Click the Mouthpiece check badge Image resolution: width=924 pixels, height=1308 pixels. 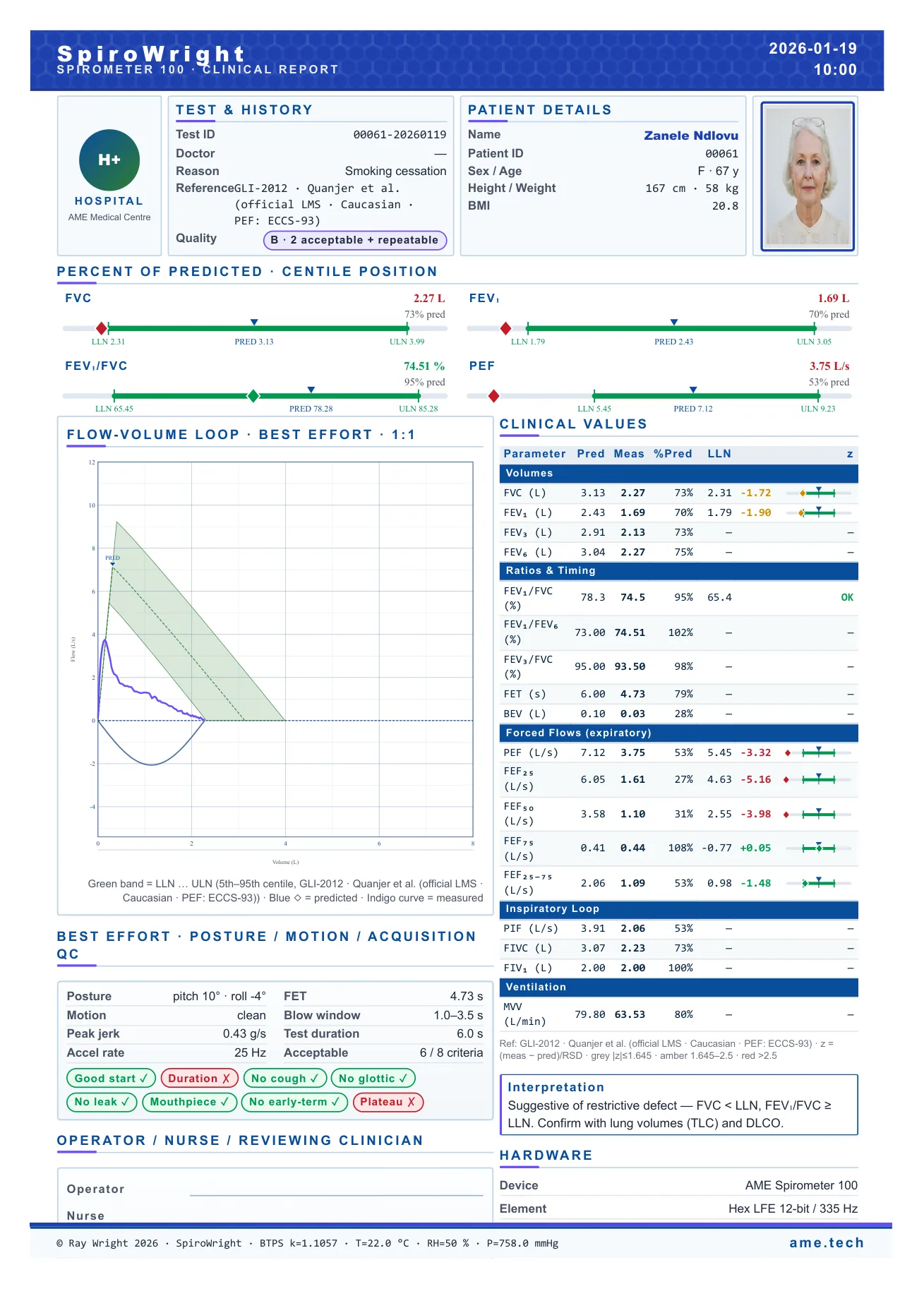189,1102
